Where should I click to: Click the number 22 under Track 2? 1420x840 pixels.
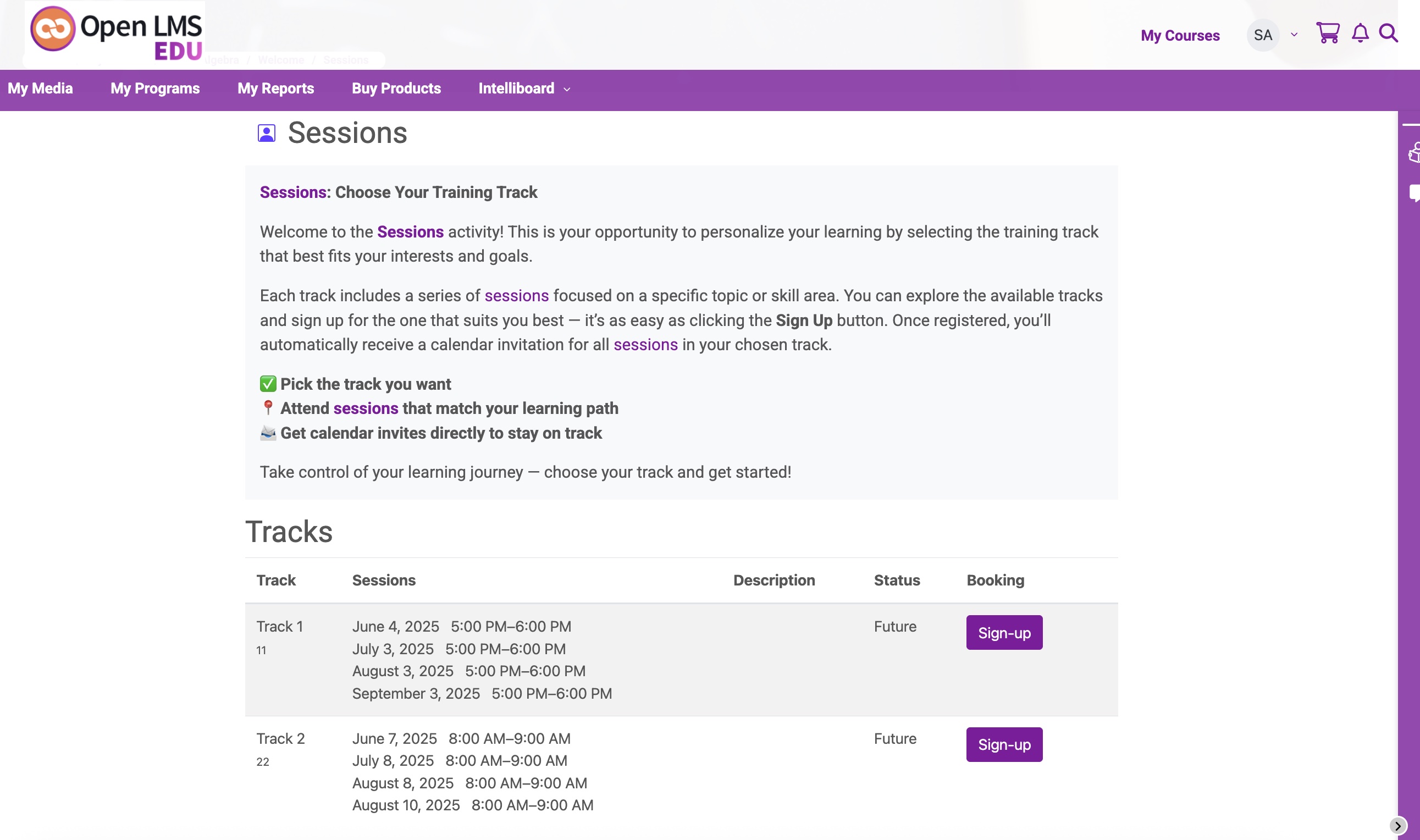pos(263,762)
